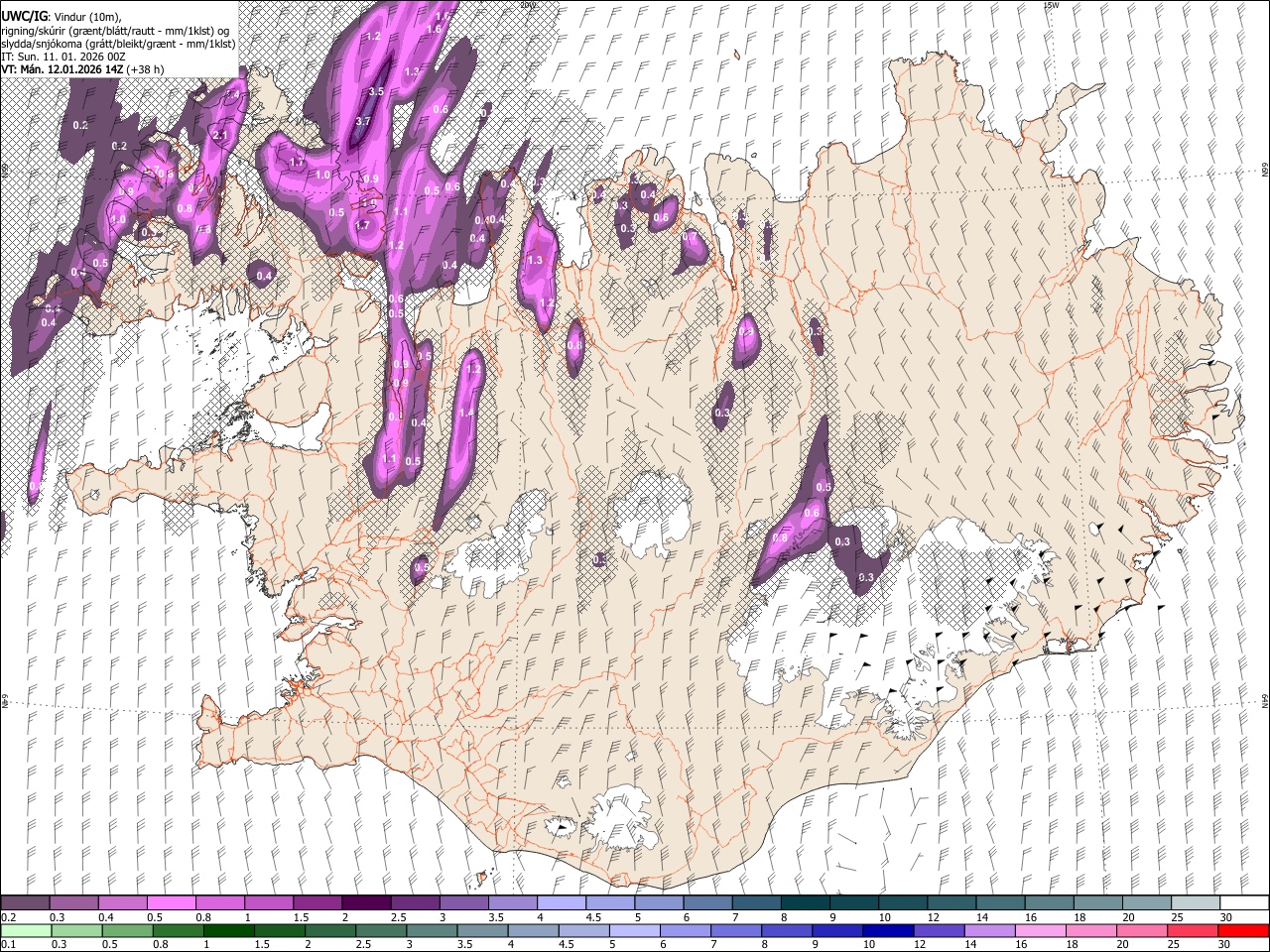This screenshot has height=952, width=1270.
Task: Click the '(+38 h)' forecast offset
Action: point(146,69)
